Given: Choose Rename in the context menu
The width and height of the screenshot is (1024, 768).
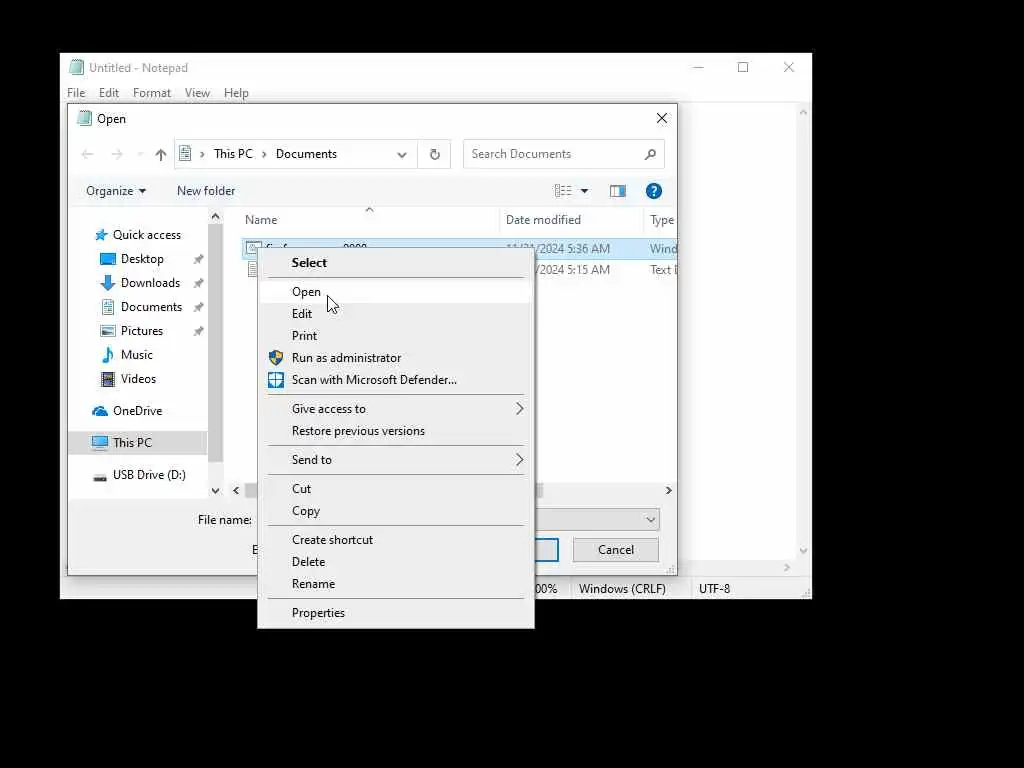Looking at the screenshot, I should point(396,584).
